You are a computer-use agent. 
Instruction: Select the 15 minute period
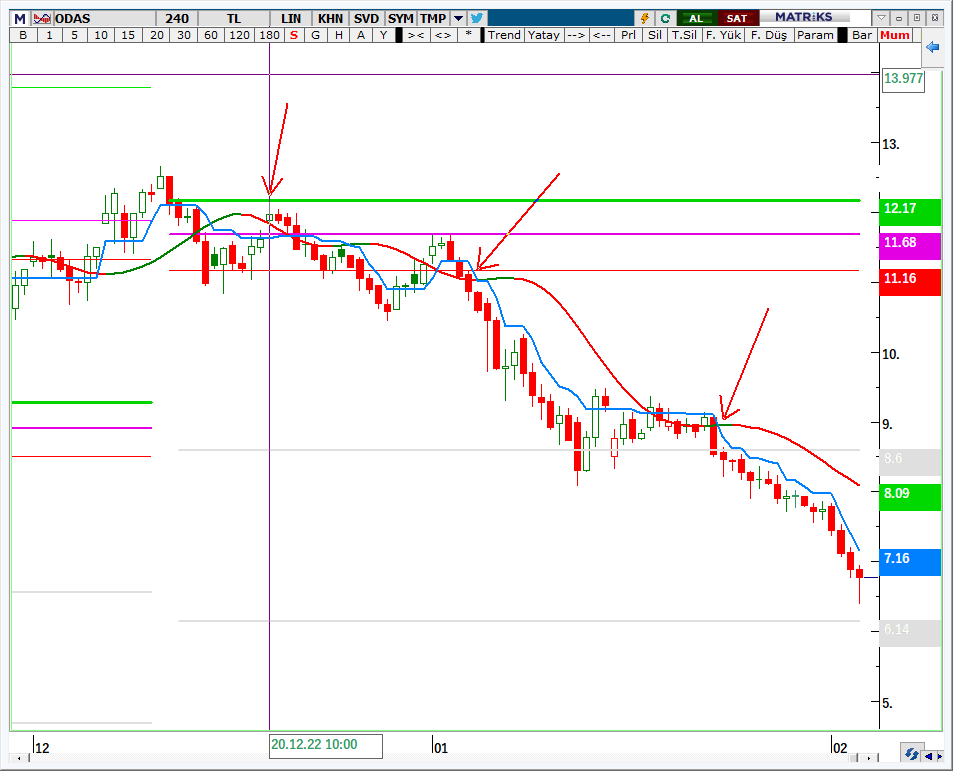[x=128, y=35]
